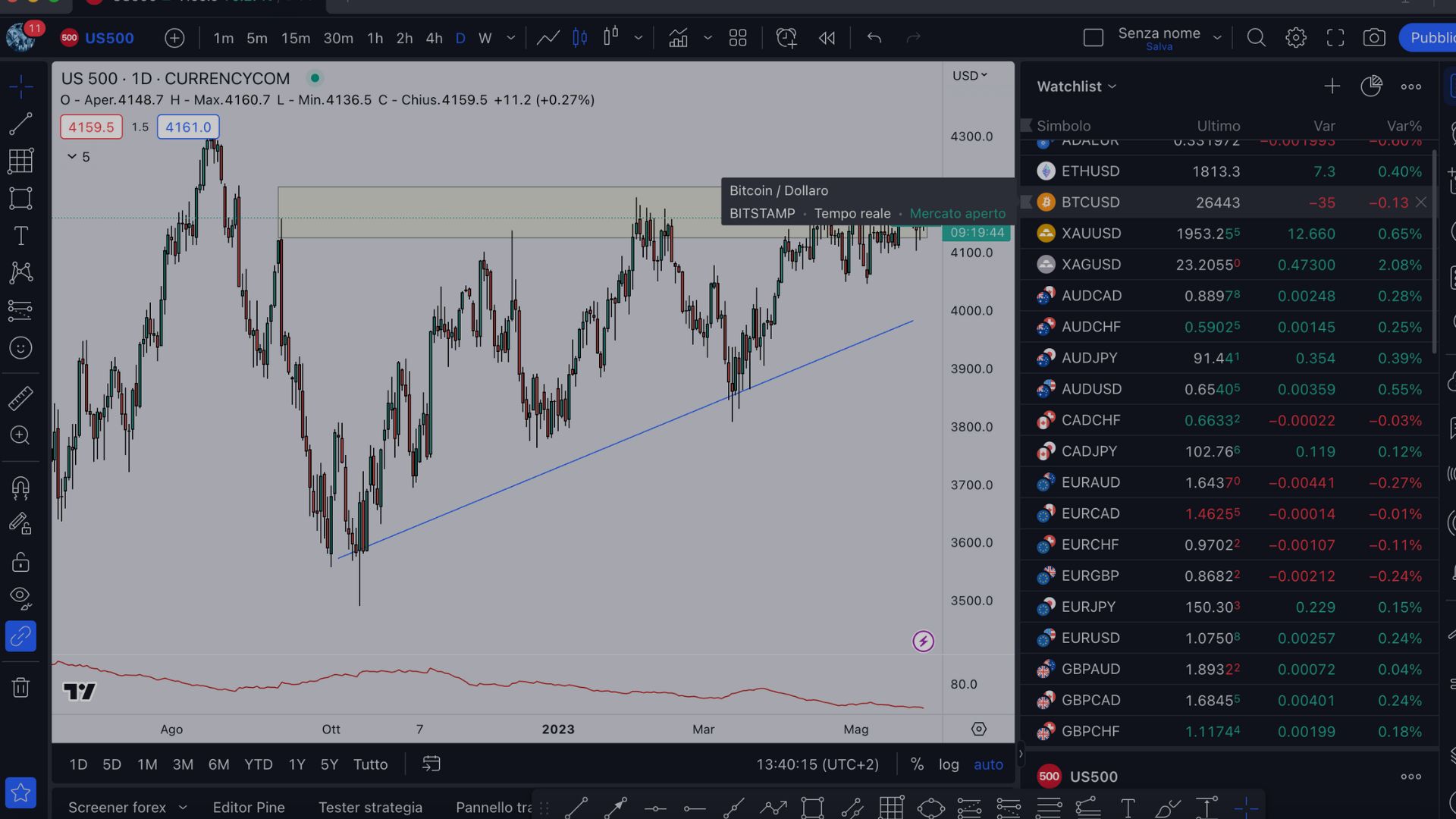1456x819 pixels.
Task: Select the YTD date range
Action: (x=259, y=764)
